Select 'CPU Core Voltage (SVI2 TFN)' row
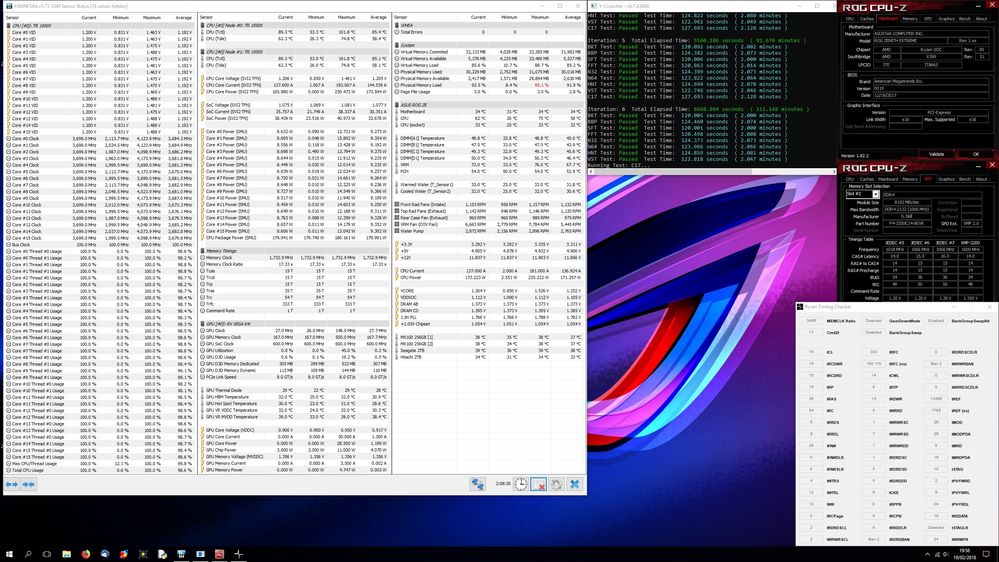Screen dimensions: 999x562 click(x=294, y=78)
